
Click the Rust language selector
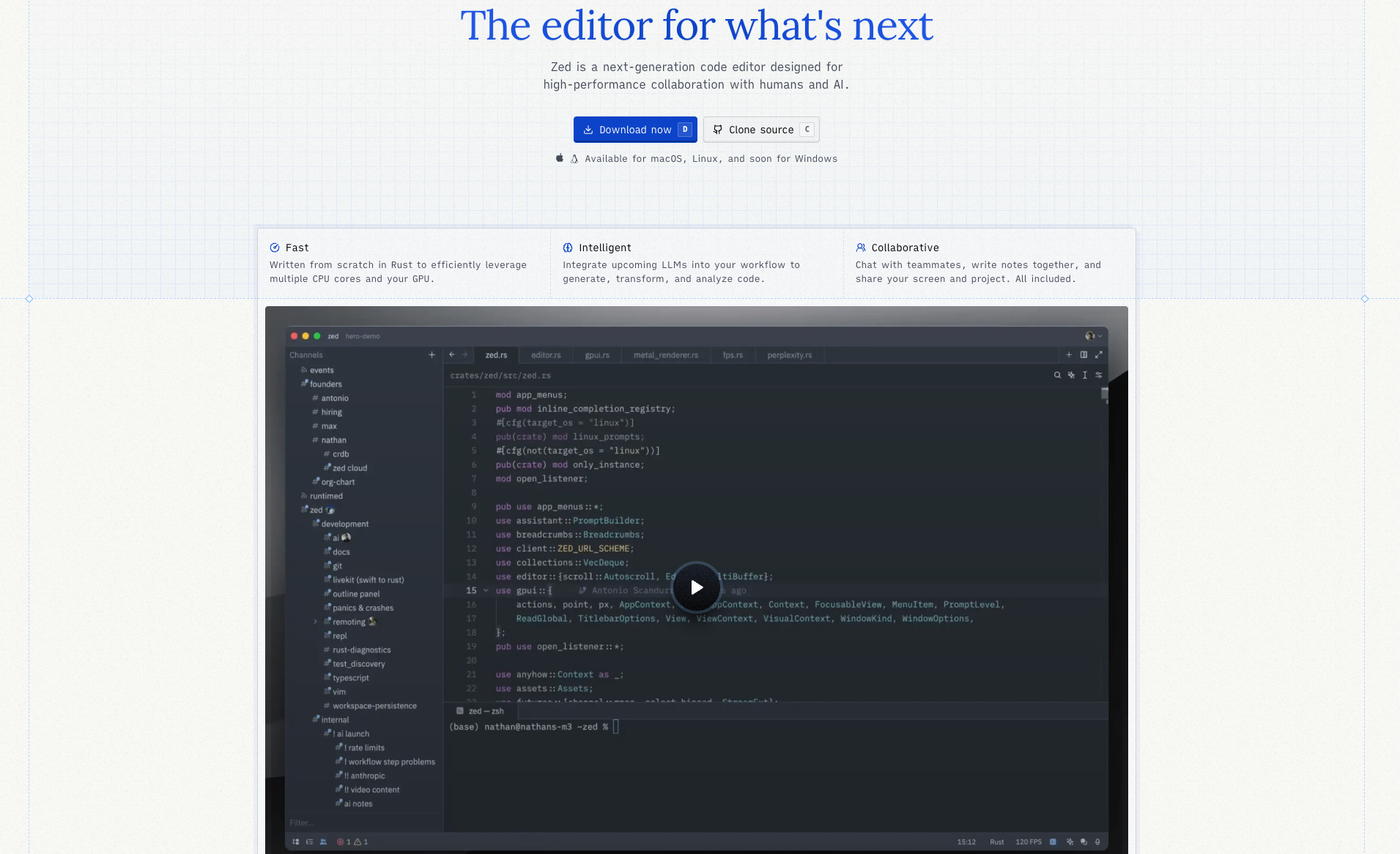pos(997,842)
